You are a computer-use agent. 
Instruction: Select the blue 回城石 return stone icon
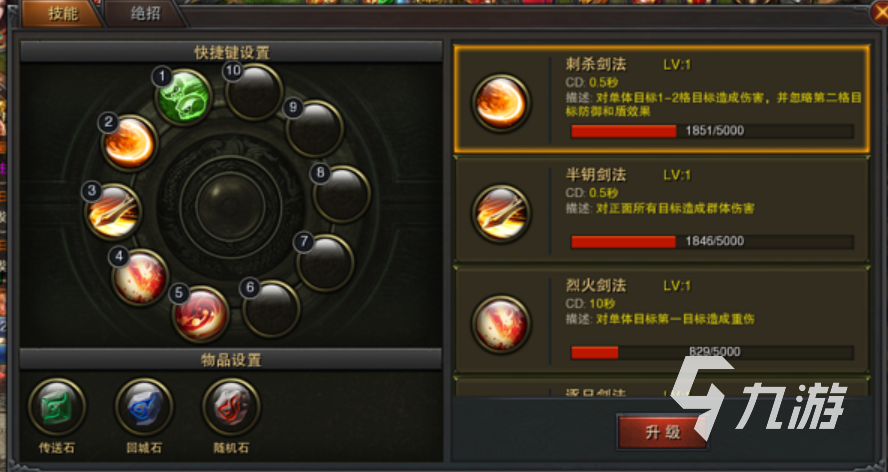(144, 407)
